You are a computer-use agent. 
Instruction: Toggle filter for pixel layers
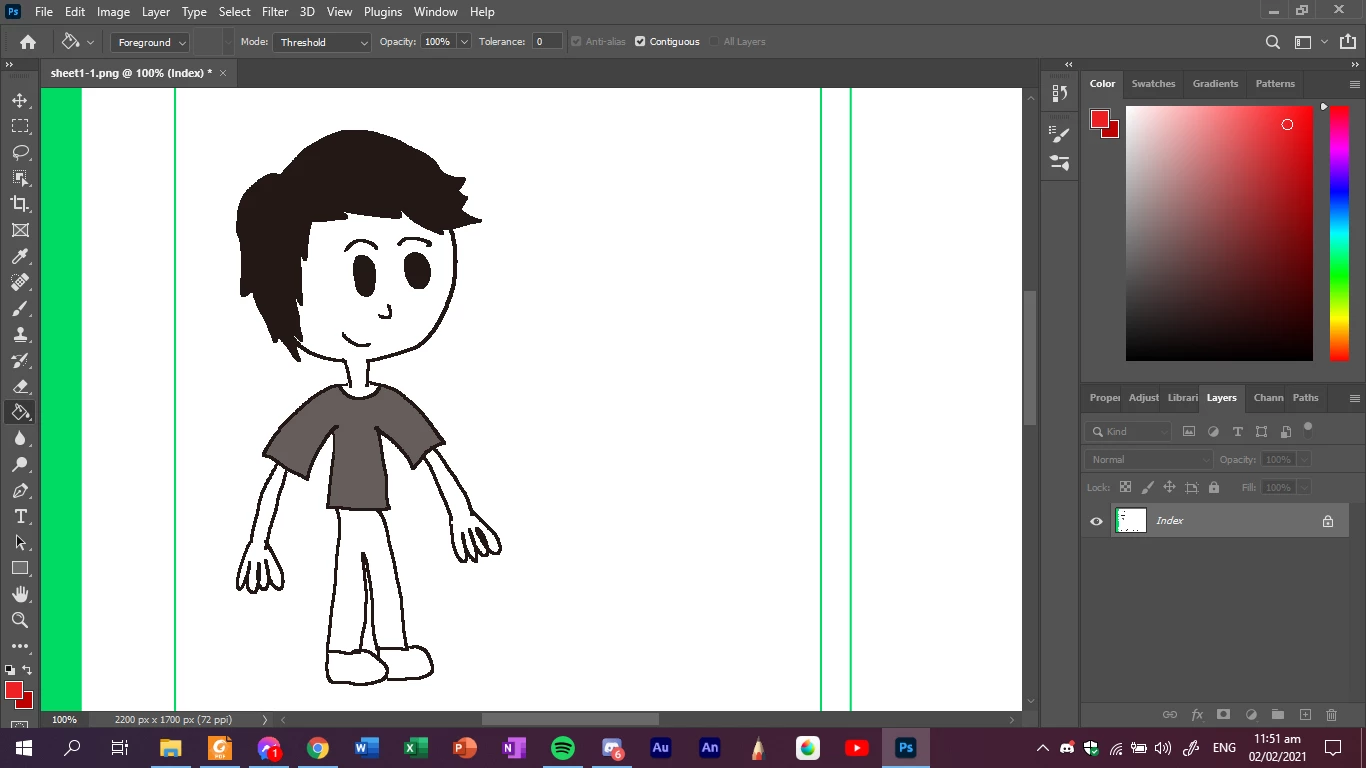[1189, 432]
